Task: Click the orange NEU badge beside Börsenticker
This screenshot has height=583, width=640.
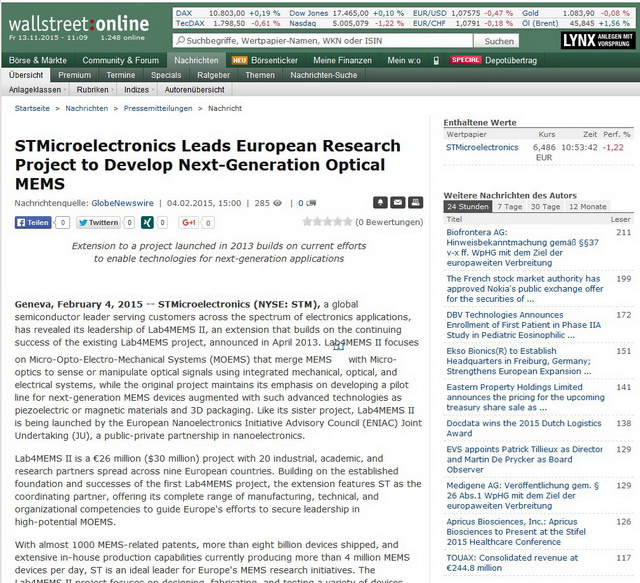Action: coord(240,60)
